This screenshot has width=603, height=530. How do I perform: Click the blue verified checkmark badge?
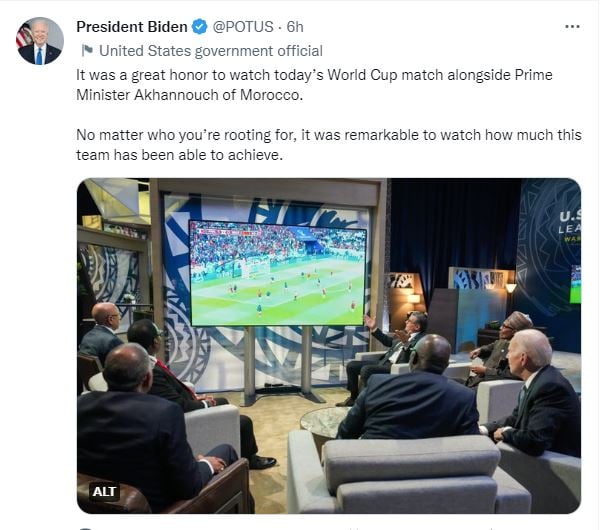pyautogui.click(x=198, y=27)
